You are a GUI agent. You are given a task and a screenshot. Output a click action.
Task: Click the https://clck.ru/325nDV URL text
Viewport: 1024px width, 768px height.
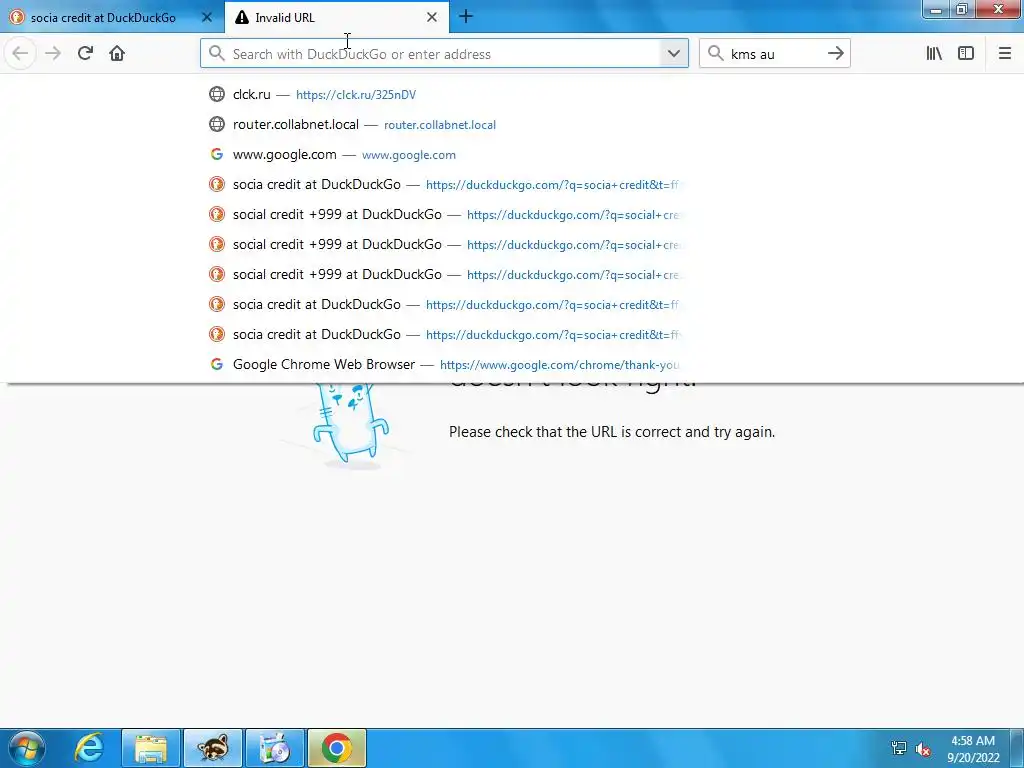tap(356, 95)
